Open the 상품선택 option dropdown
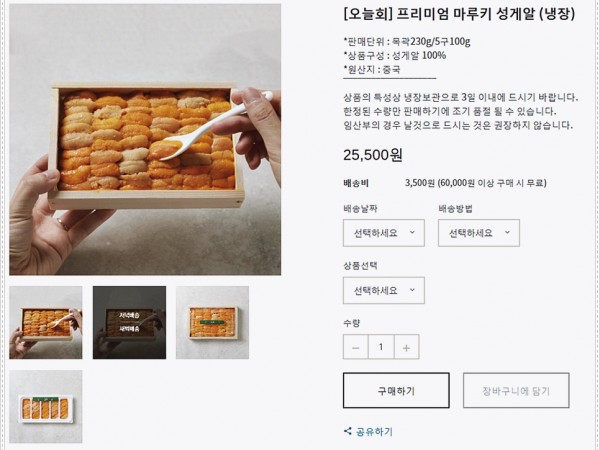600x450 pixels. pos(383,290)
